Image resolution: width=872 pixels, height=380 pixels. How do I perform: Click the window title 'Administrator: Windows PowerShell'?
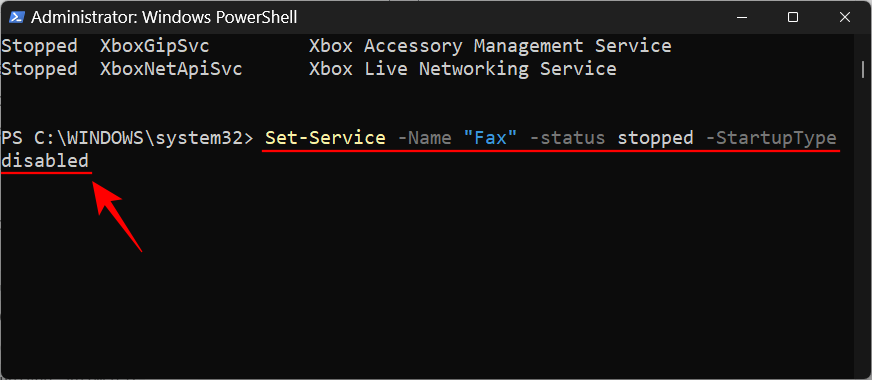tap(164, 18)
